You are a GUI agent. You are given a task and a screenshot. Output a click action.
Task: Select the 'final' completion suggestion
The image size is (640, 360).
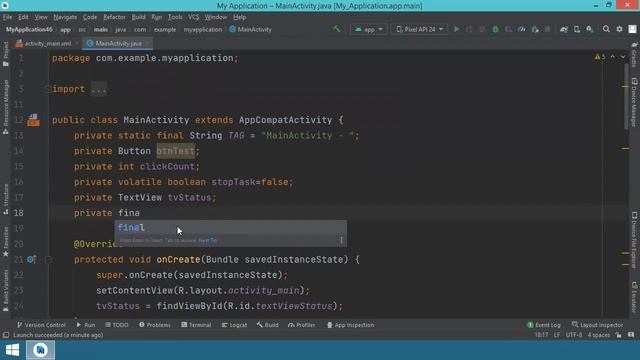tap(231, 228)
